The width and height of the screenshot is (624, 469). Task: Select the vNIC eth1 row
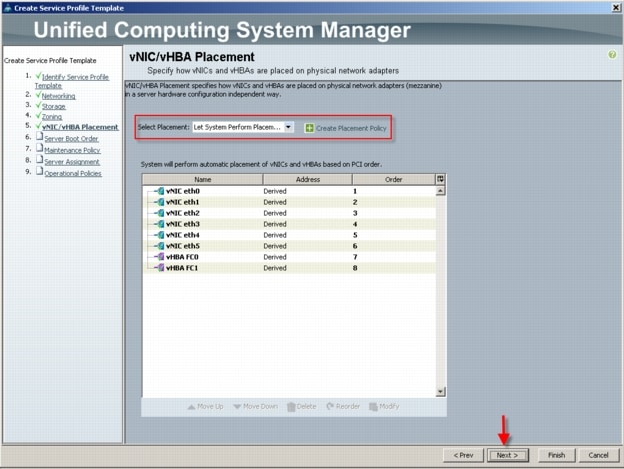tap(289, 202)
